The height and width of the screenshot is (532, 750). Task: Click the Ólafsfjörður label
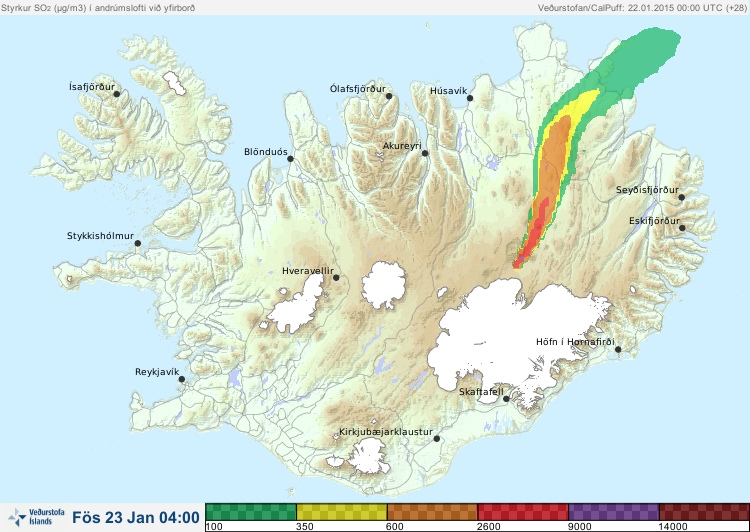click(358, 89)
